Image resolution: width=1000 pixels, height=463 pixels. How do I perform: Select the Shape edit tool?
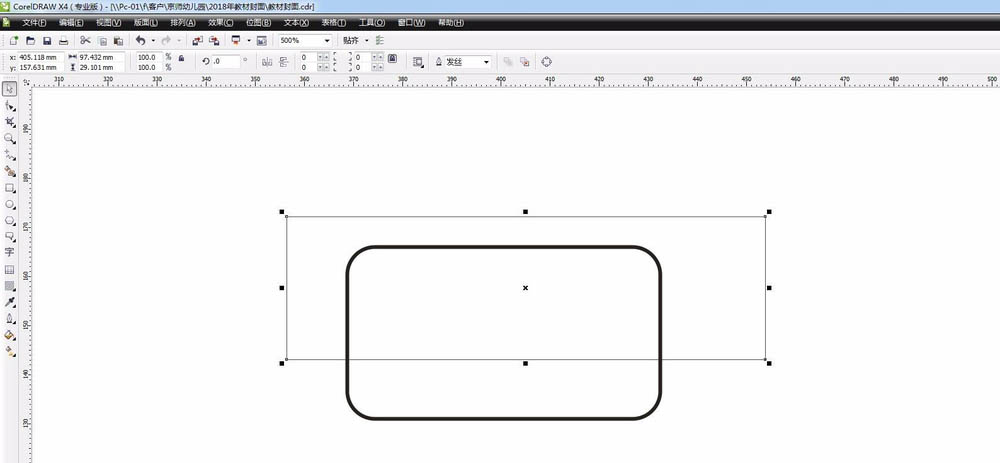coord(10,105)
